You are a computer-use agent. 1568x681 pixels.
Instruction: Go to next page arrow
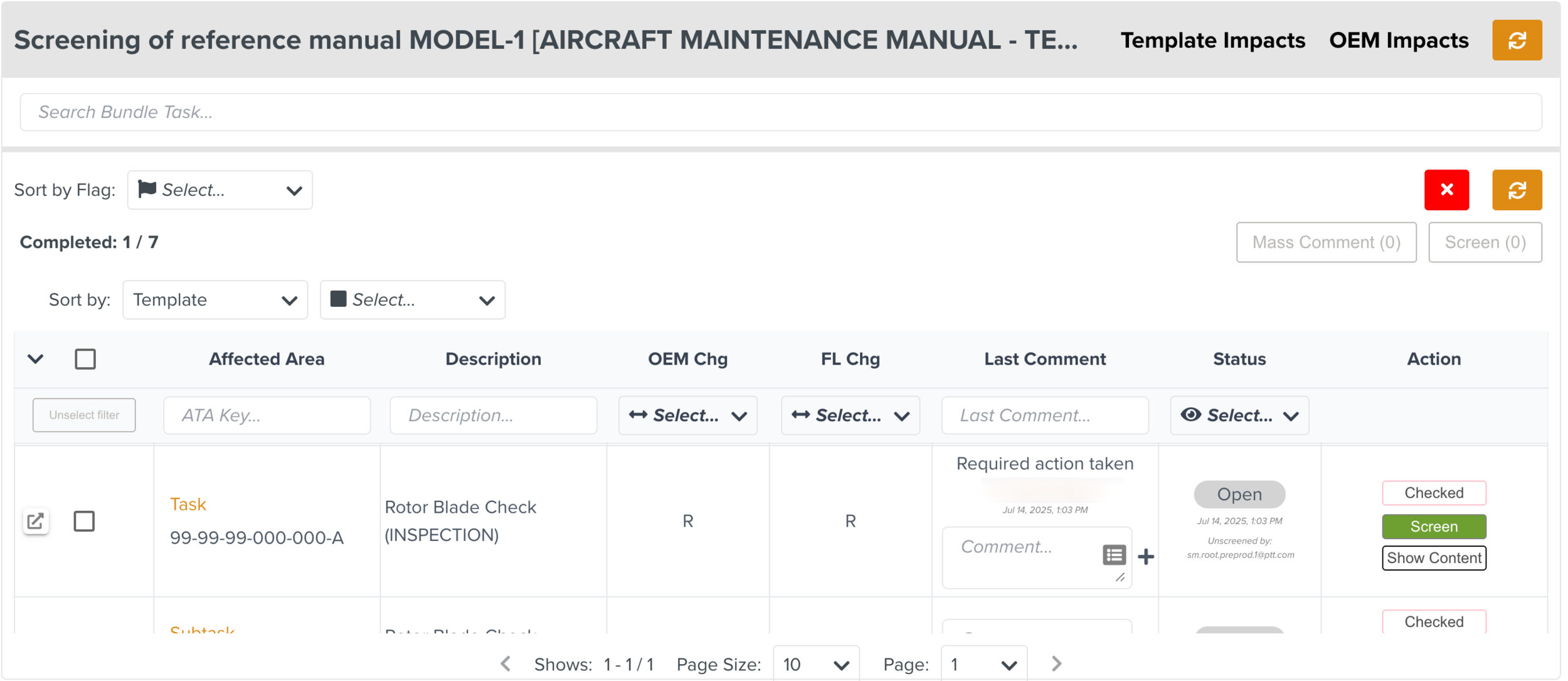pyautogui.click(x=1056, y=663)
